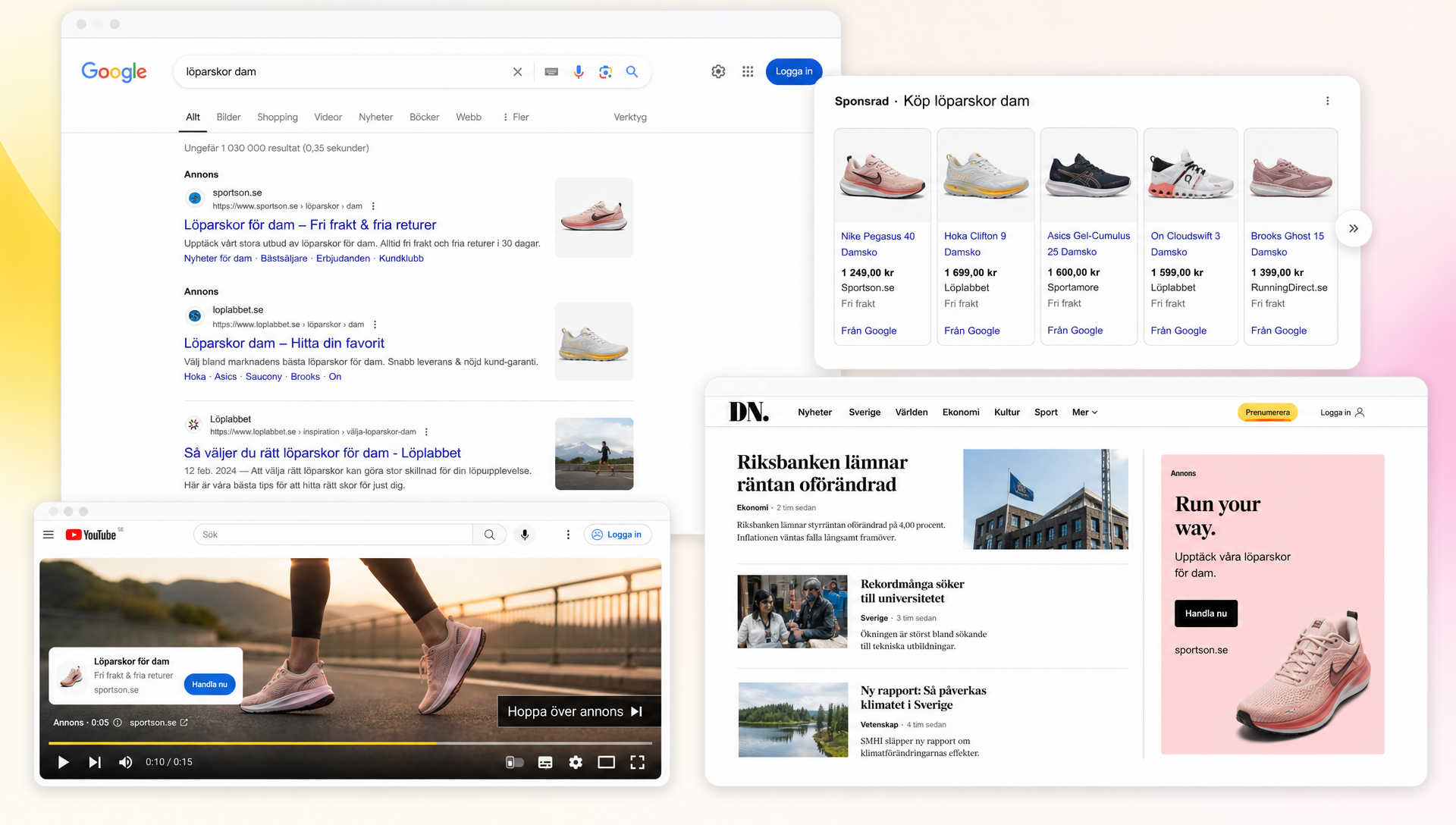The height and width of the screenshot is (825, 1456).
Task: Select the Bilder search tab
Action: (x=228, y=118)
